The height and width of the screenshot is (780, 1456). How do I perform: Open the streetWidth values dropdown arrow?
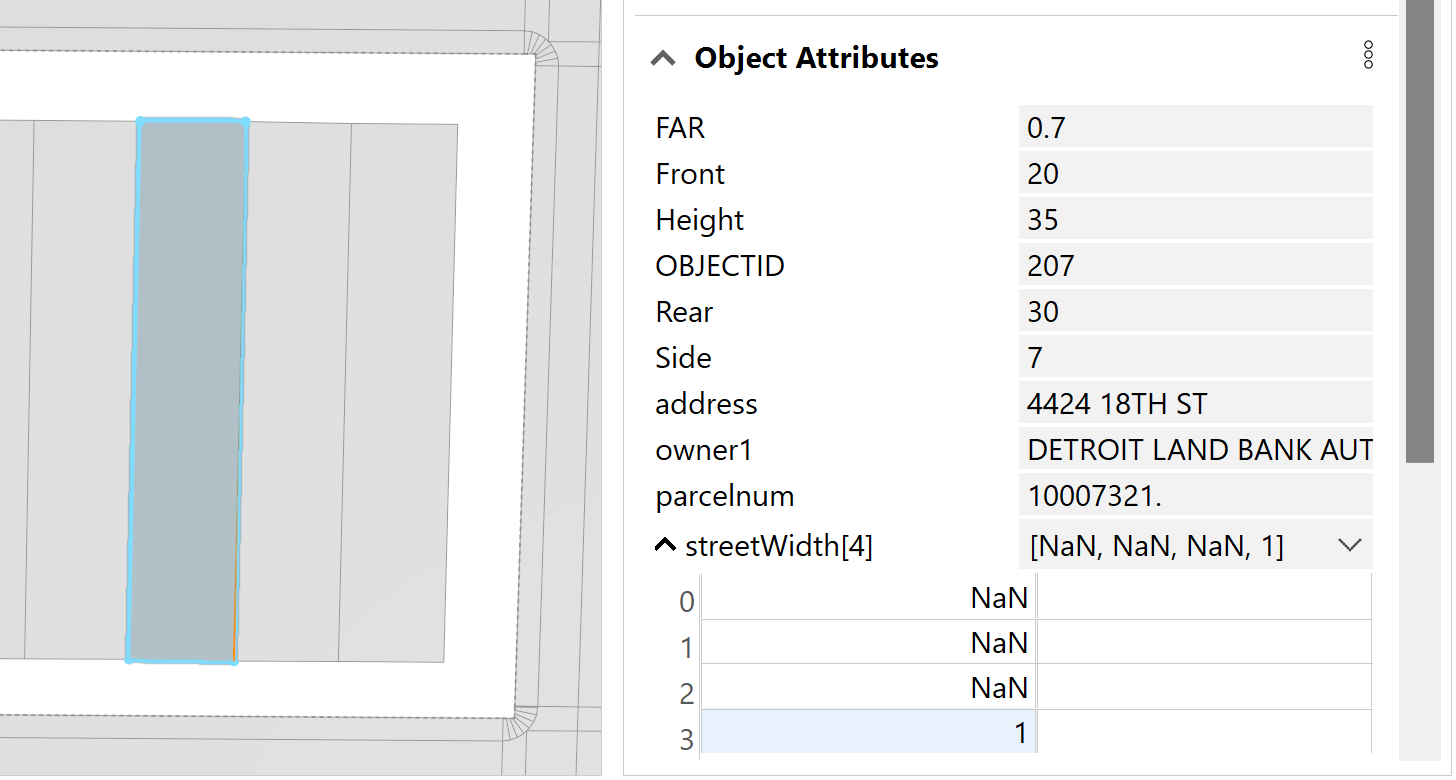1349,545
